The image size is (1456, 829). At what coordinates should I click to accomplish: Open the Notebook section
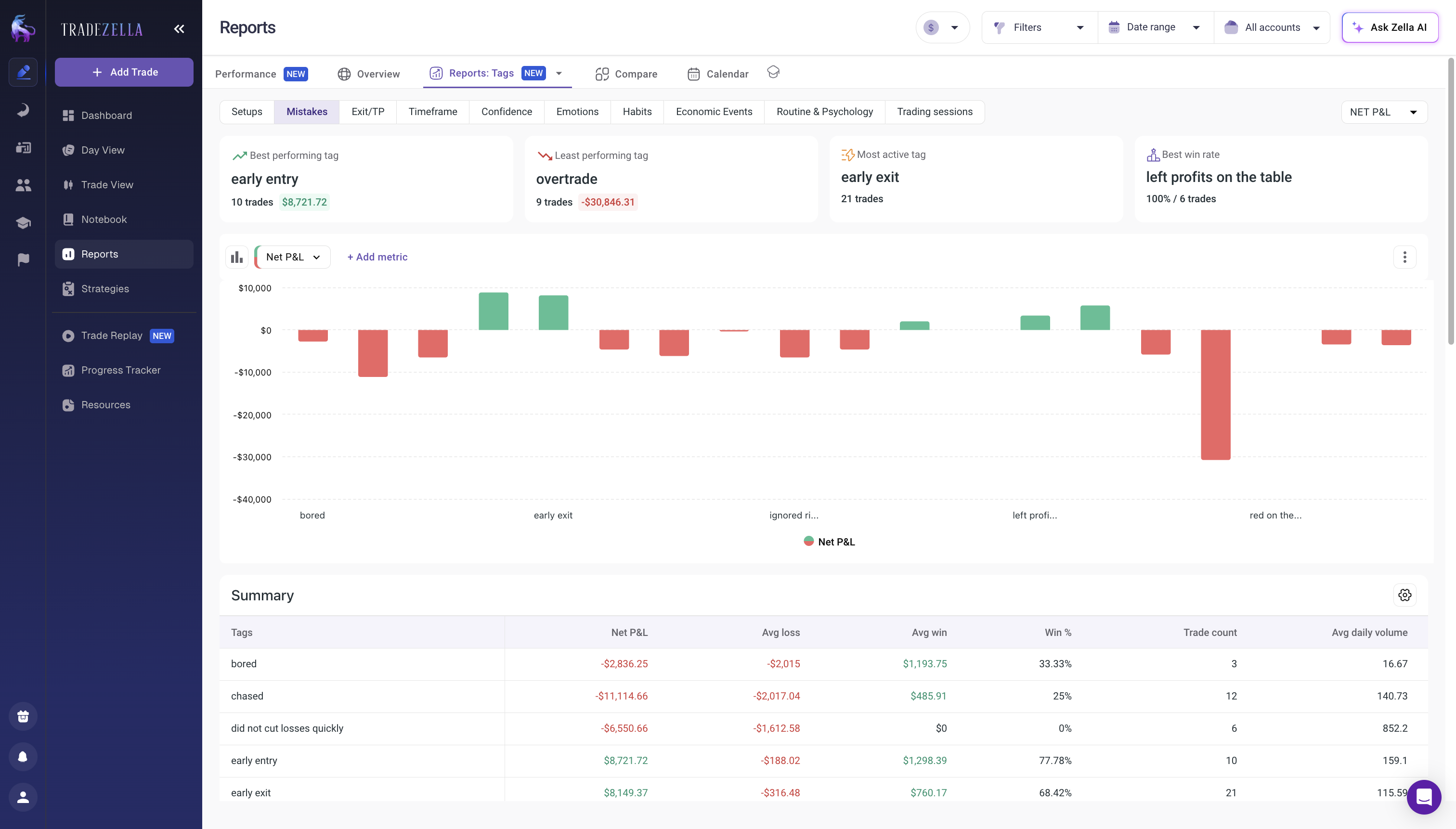pos(105,219)
